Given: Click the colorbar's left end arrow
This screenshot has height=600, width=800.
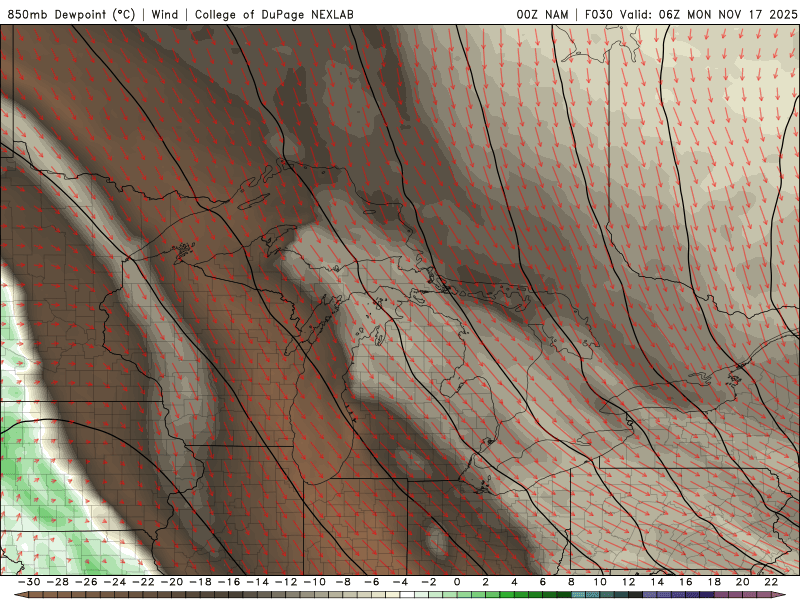Looking at the screenshot, I should [x=21, y=595].
